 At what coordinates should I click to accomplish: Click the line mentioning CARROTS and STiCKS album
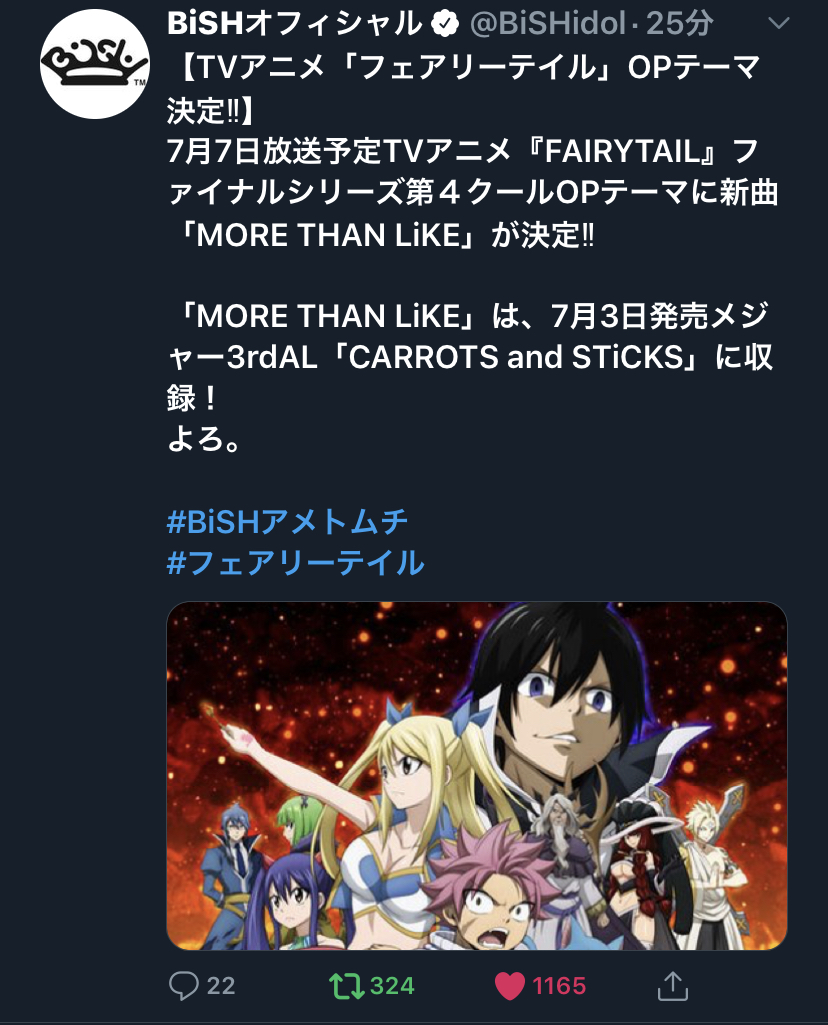471,357
